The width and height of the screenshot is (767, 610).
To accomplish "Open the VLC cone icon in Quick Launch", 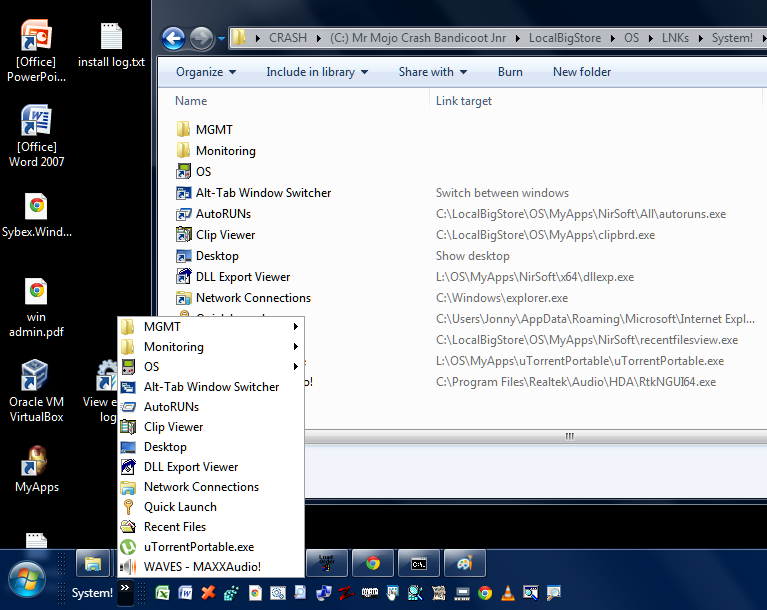I will tap(508, 593).
